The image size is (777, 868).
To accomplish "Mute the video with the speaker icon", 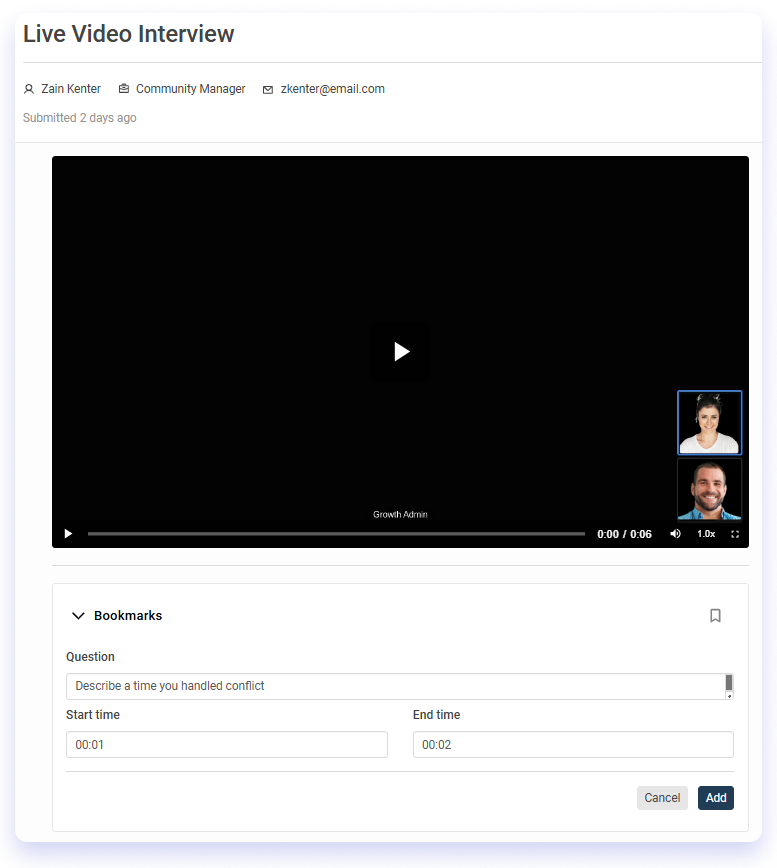I will click(x=675, y=534).
